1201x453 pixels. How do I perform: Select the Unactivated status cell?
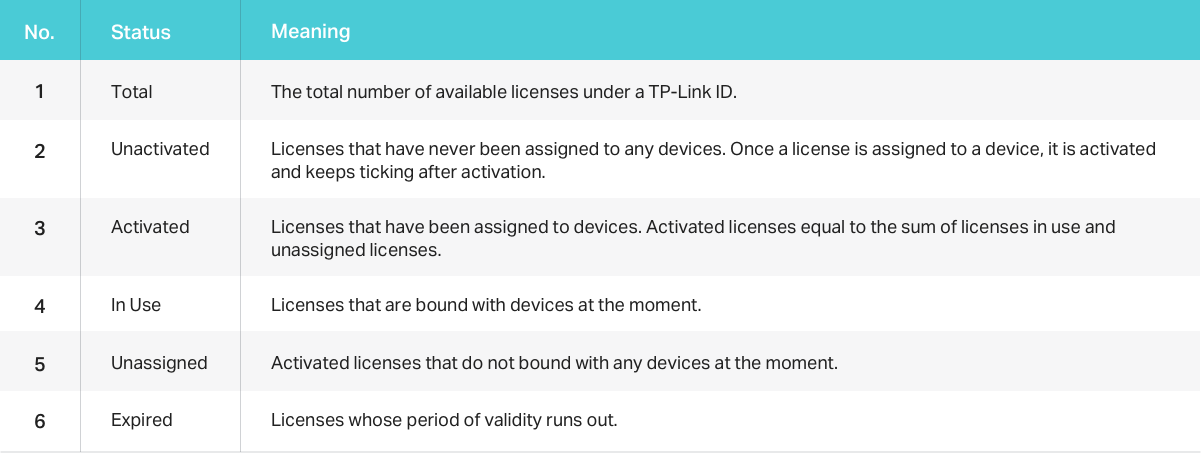click(x=160, y=149)
